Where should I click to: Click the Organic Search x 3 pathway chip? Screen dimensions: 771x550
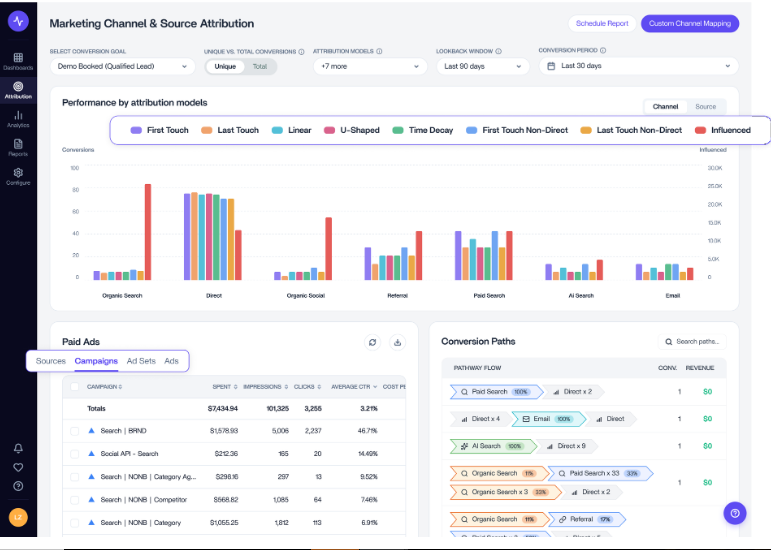point(505,492)
